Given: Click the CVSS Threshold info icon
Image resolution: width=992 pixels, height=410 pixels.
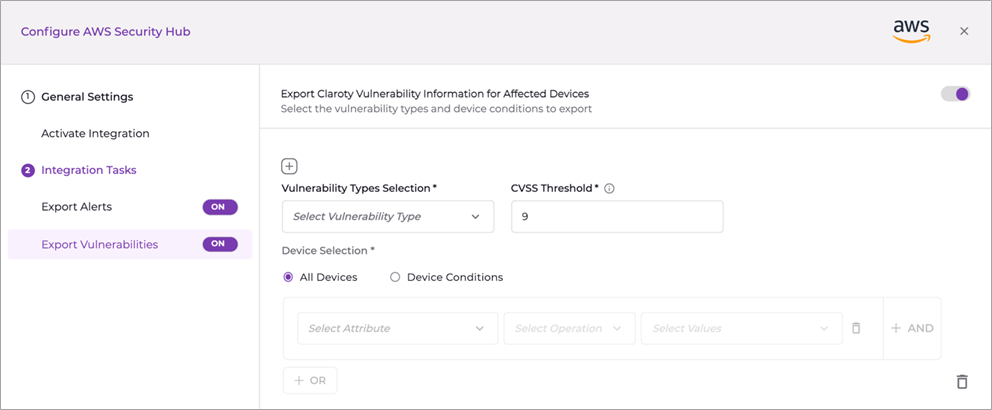Looking at the screenshot, I should (609, 189).
